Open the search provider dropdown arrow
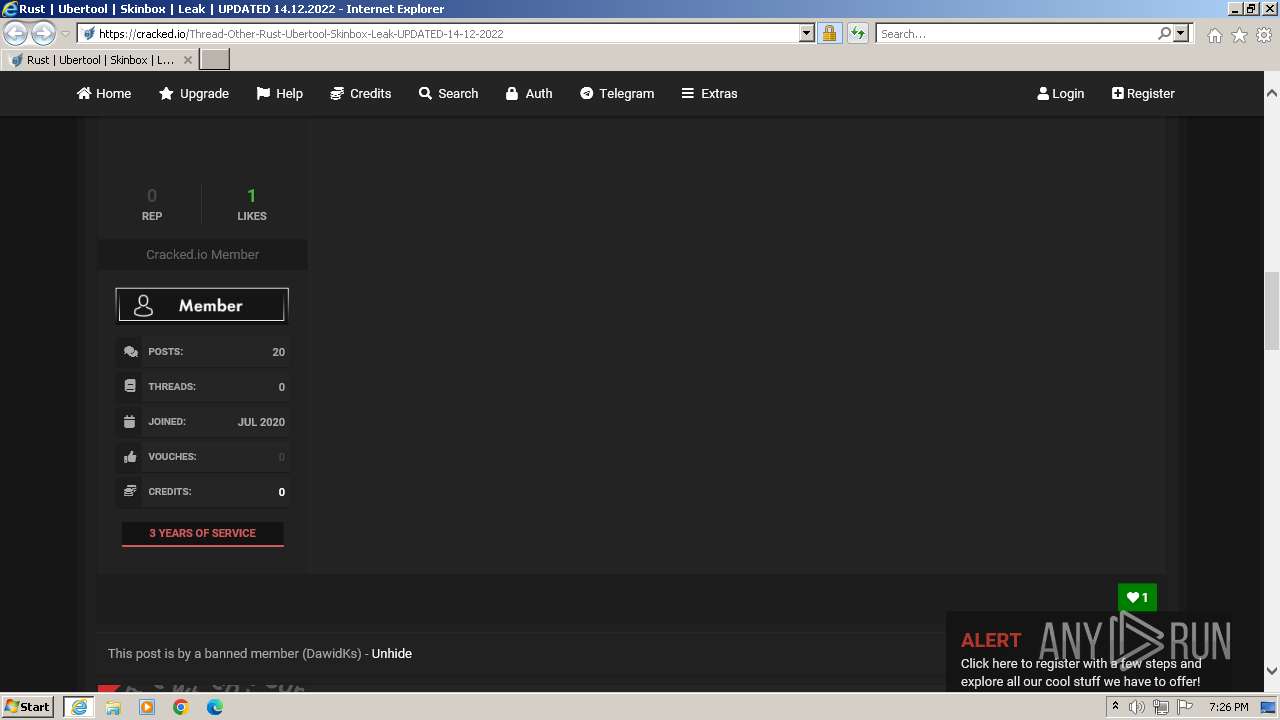Viewport: 1280px width, 720px height. 1181,33
